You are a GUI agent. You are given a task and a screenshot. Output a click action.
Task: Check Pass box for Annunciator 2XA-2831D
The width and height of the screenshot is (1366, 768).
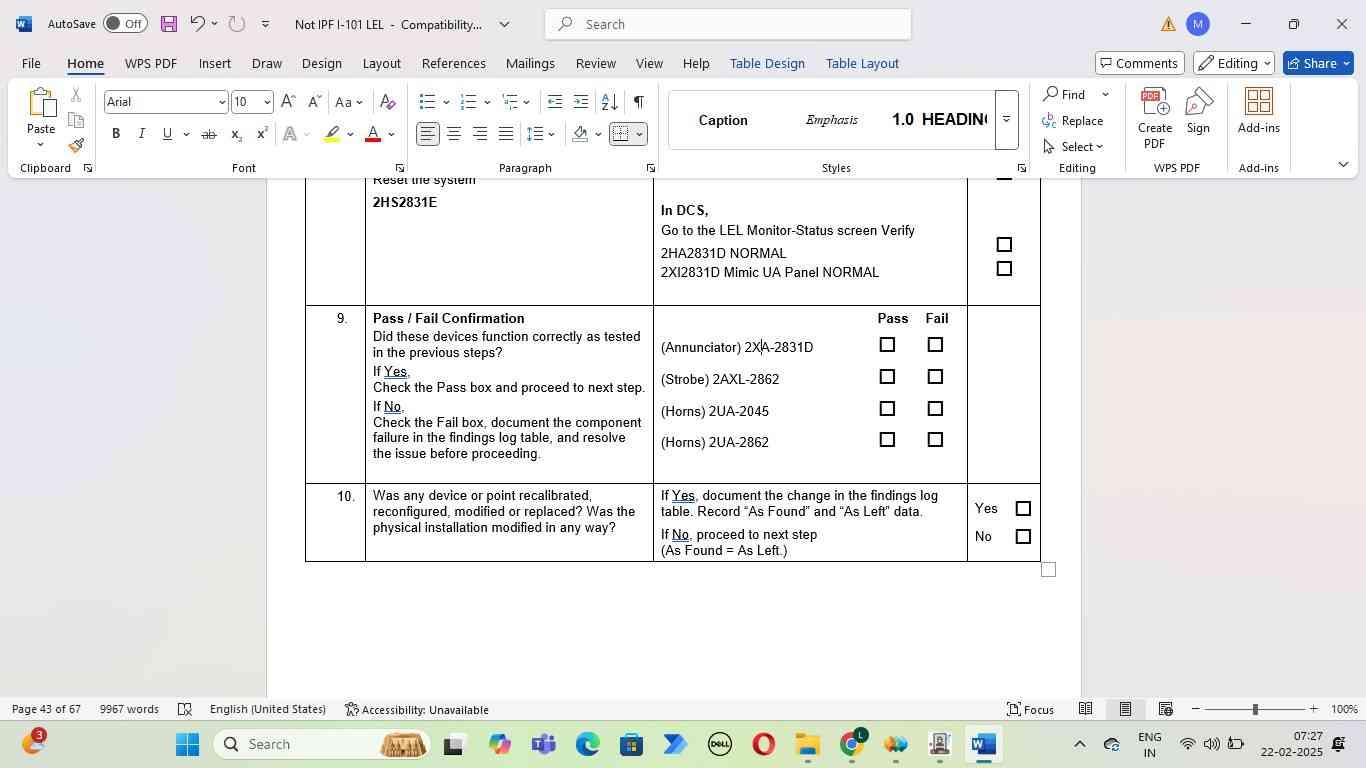click(887, 345)
